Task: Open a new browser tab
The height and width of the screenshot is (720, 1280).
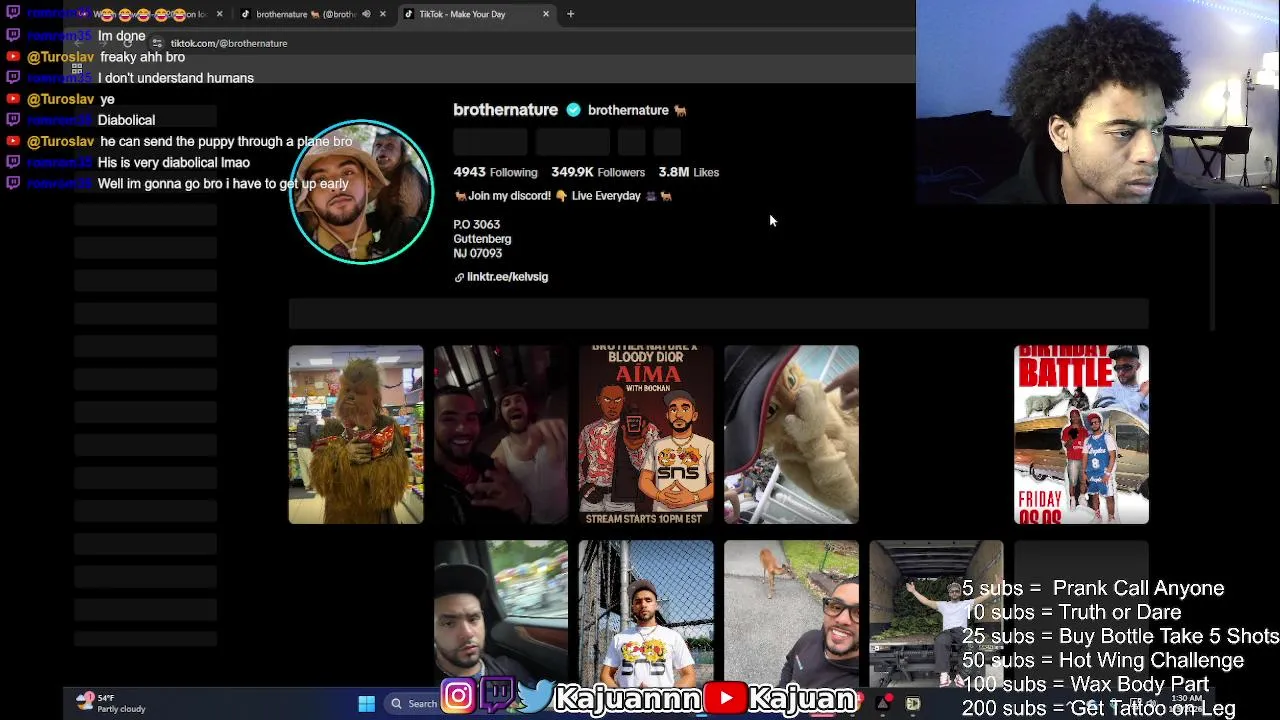Action: (x=570, y=14)
